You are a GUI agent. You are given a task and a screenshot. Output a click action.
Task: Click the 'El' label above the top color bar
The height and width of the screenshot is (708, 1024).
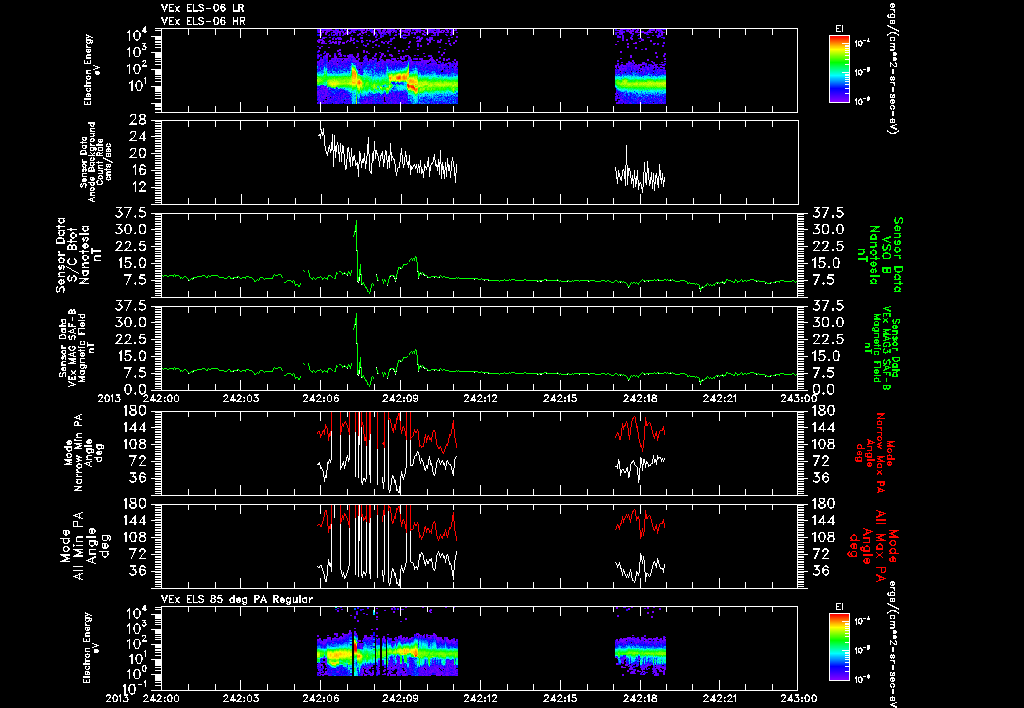(x=839, y=28)
